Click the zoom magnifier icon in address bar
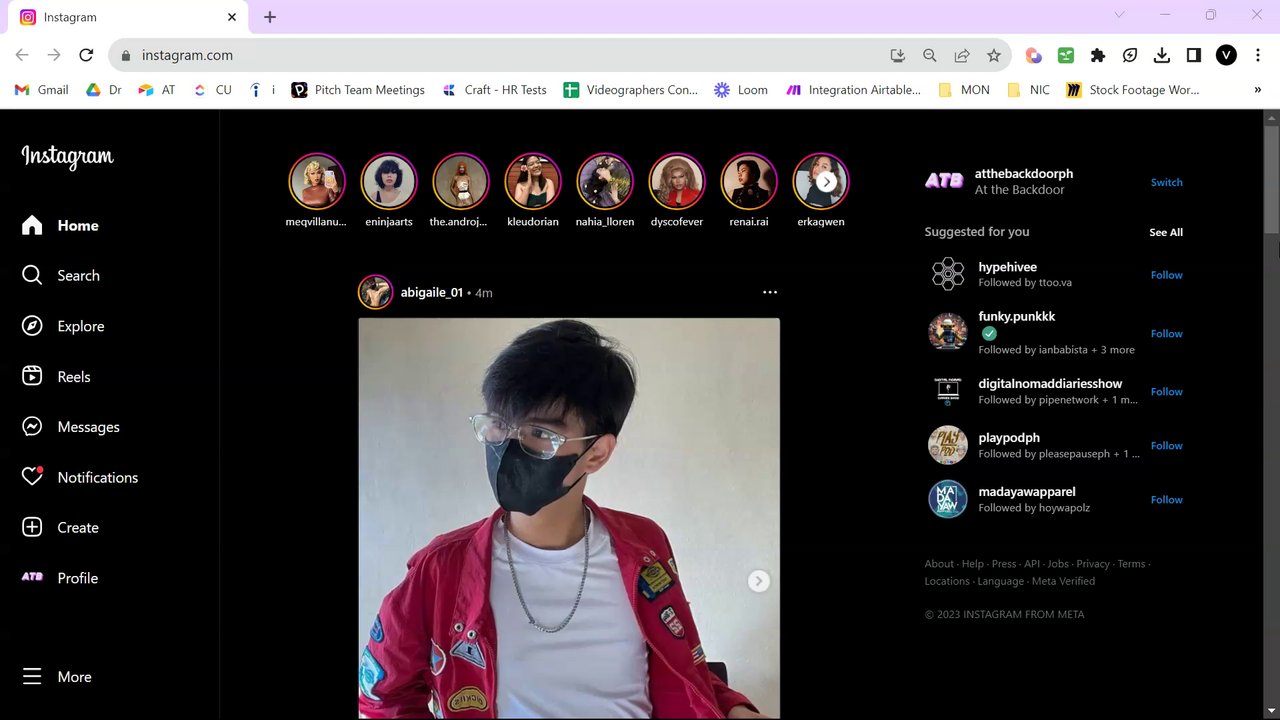Screen dimensions: 1280x720 pos(929,56)
